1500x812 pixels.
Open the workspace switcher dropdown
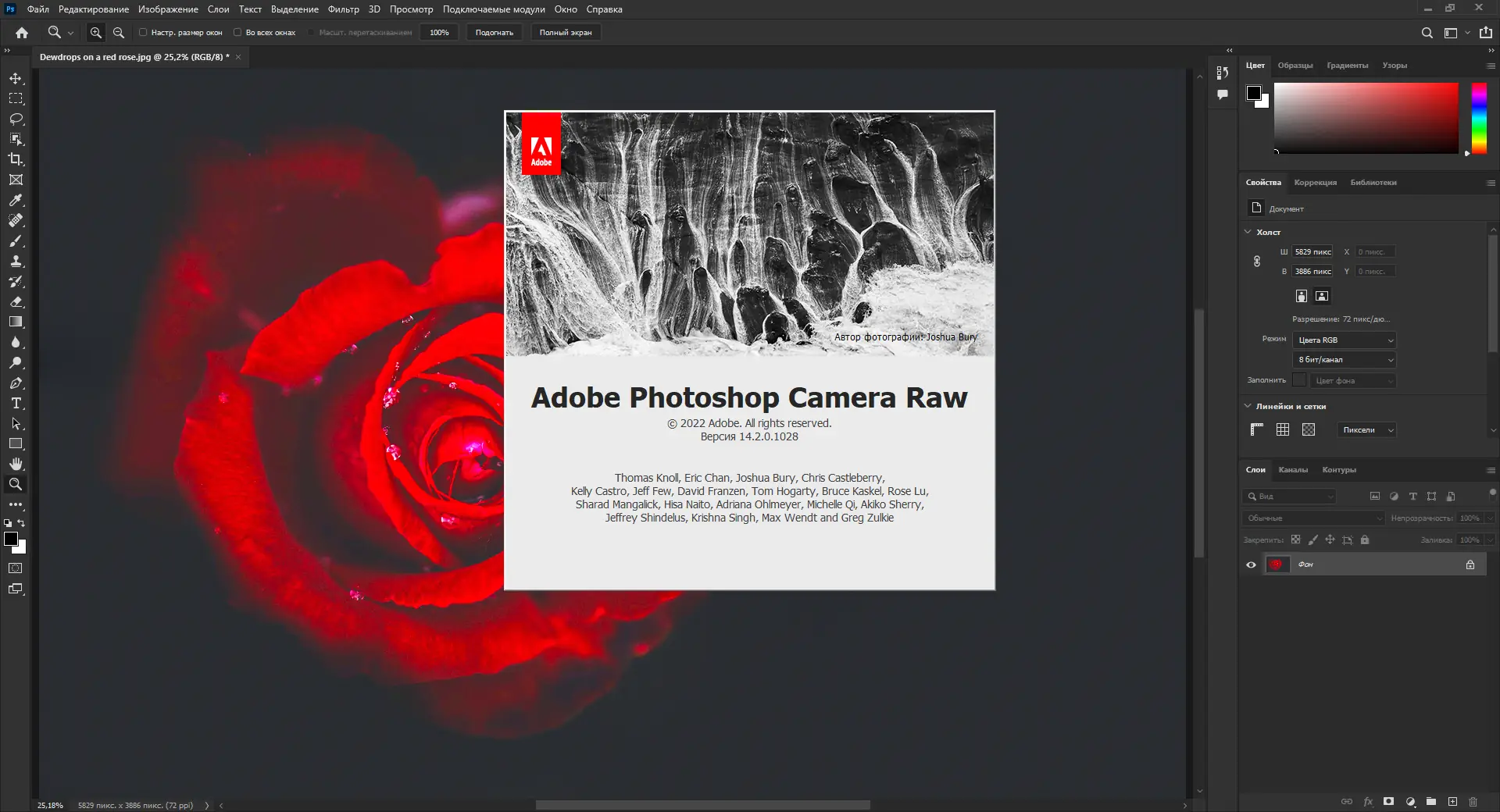click(x=1456, y=33)
